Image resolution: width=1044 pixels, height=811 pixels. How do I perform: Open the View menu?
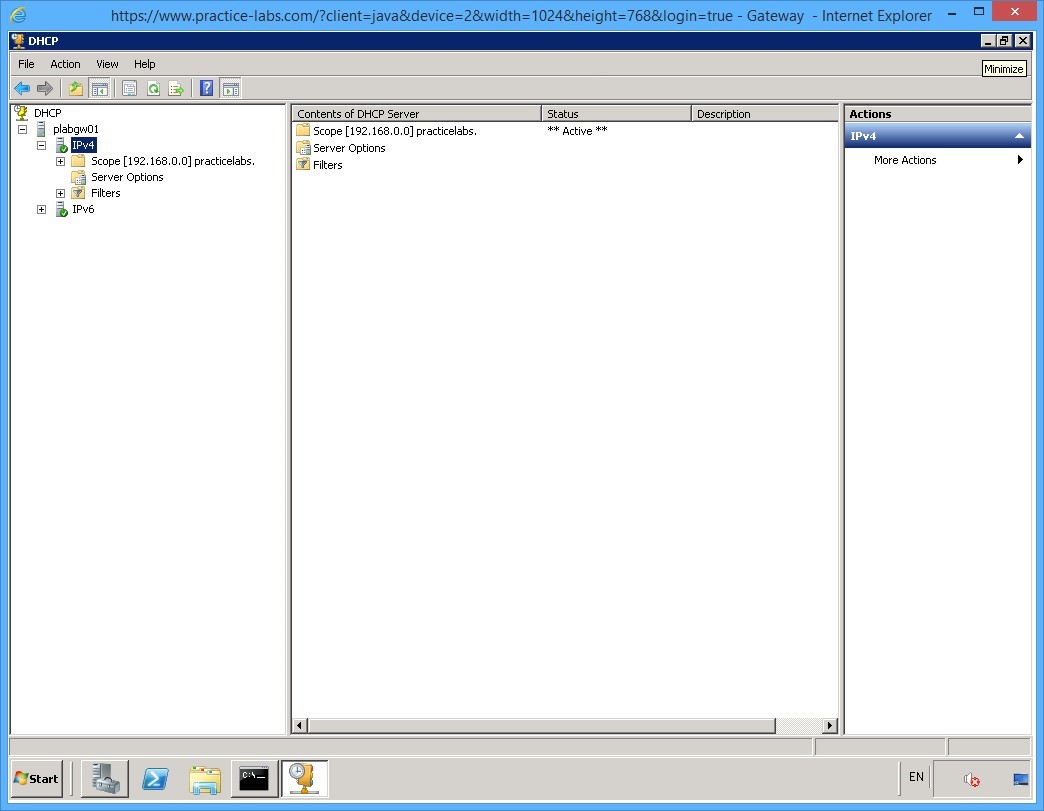(x=106, y=63)
